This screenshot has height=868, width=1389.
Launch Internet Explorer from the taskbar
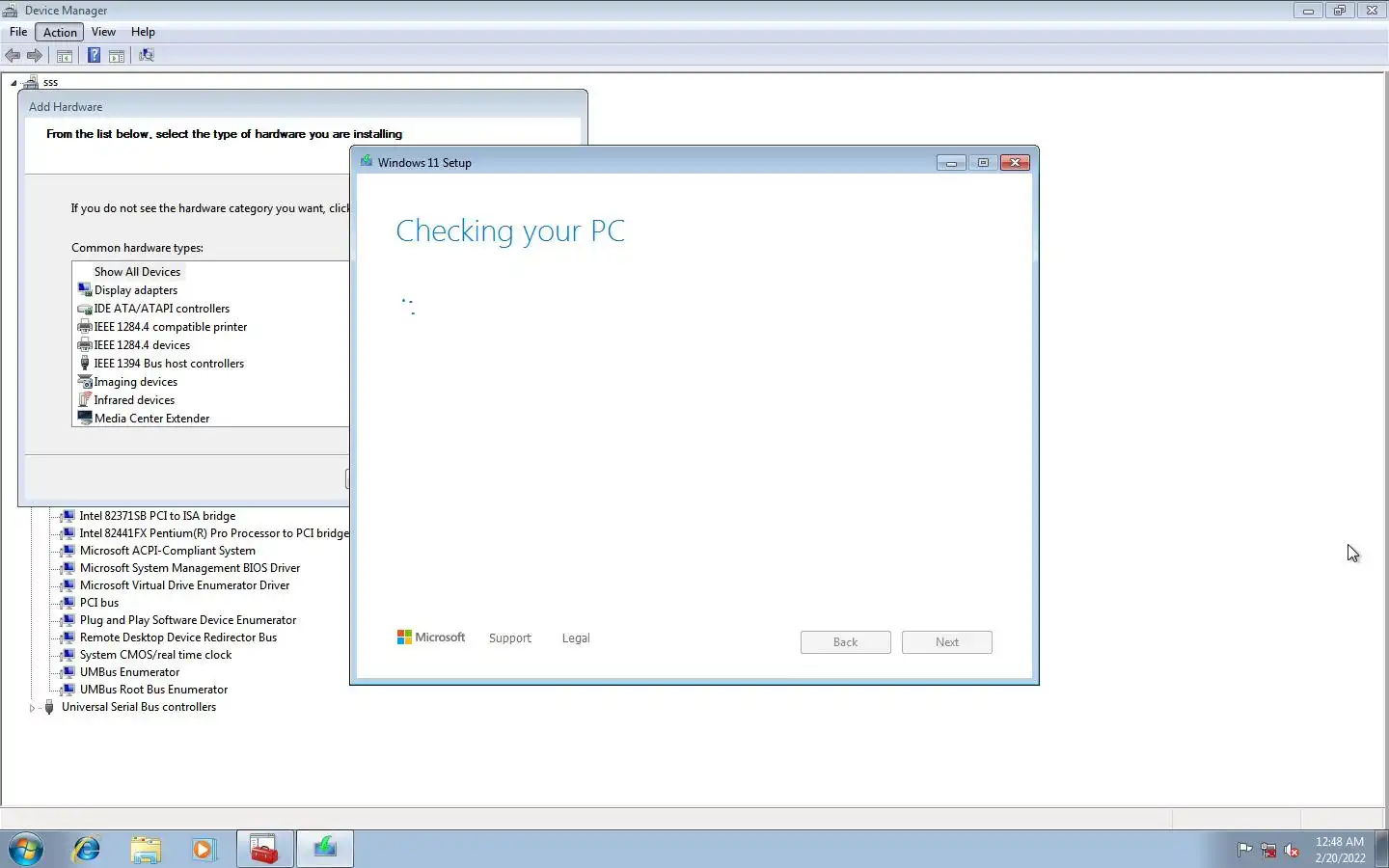click(87, 849)
